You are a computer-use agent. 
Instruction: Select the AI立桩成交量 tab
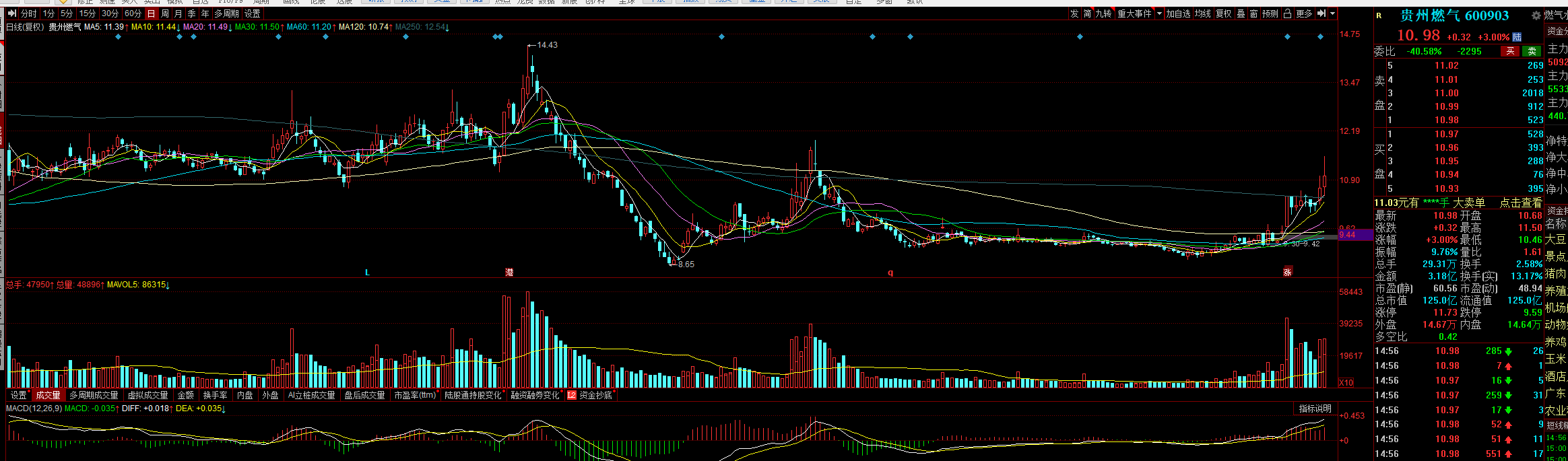click(311, 395)
